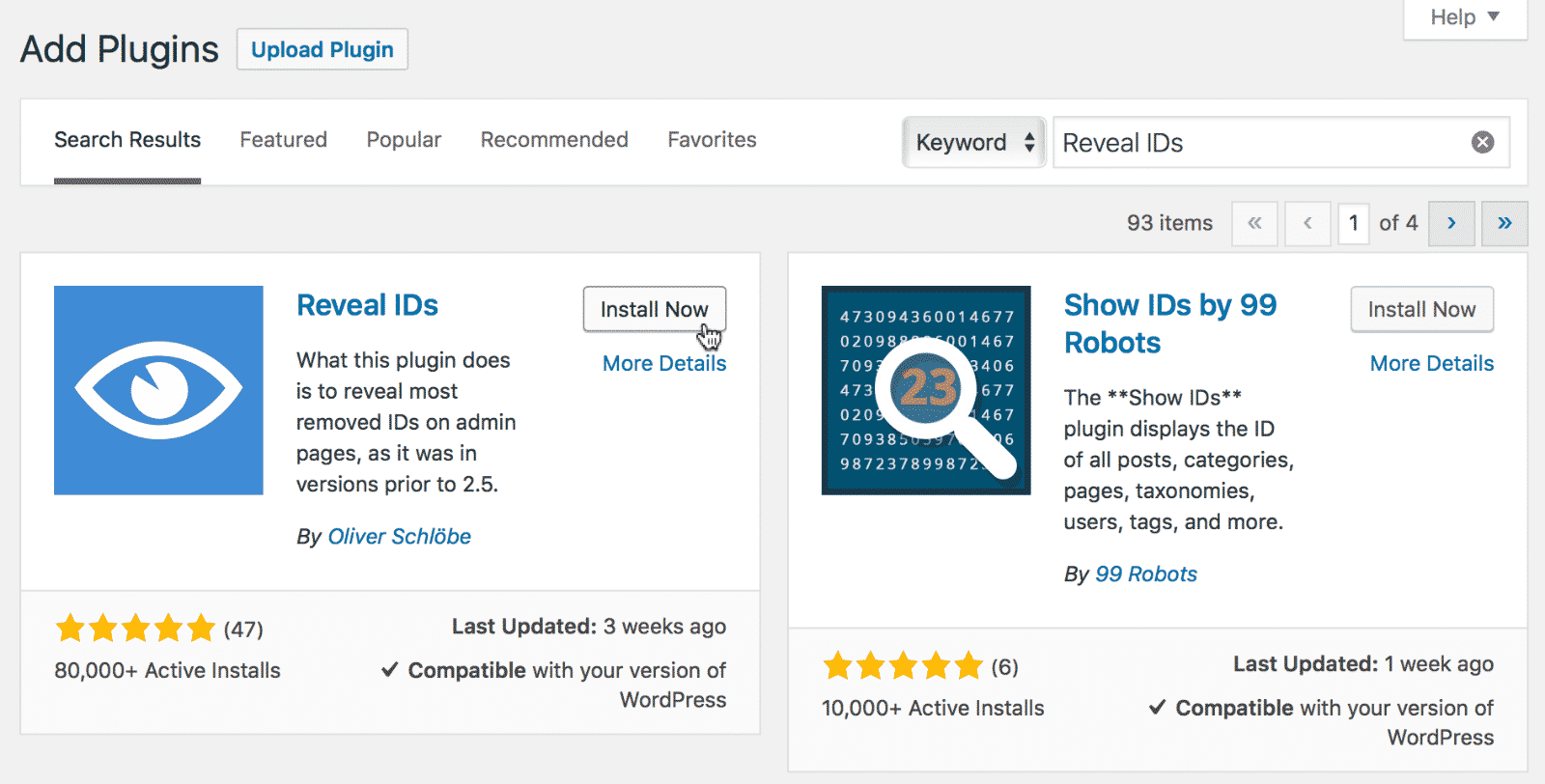Click 'Last Updated: 3 weeks ago' text

tap(589, 627)
